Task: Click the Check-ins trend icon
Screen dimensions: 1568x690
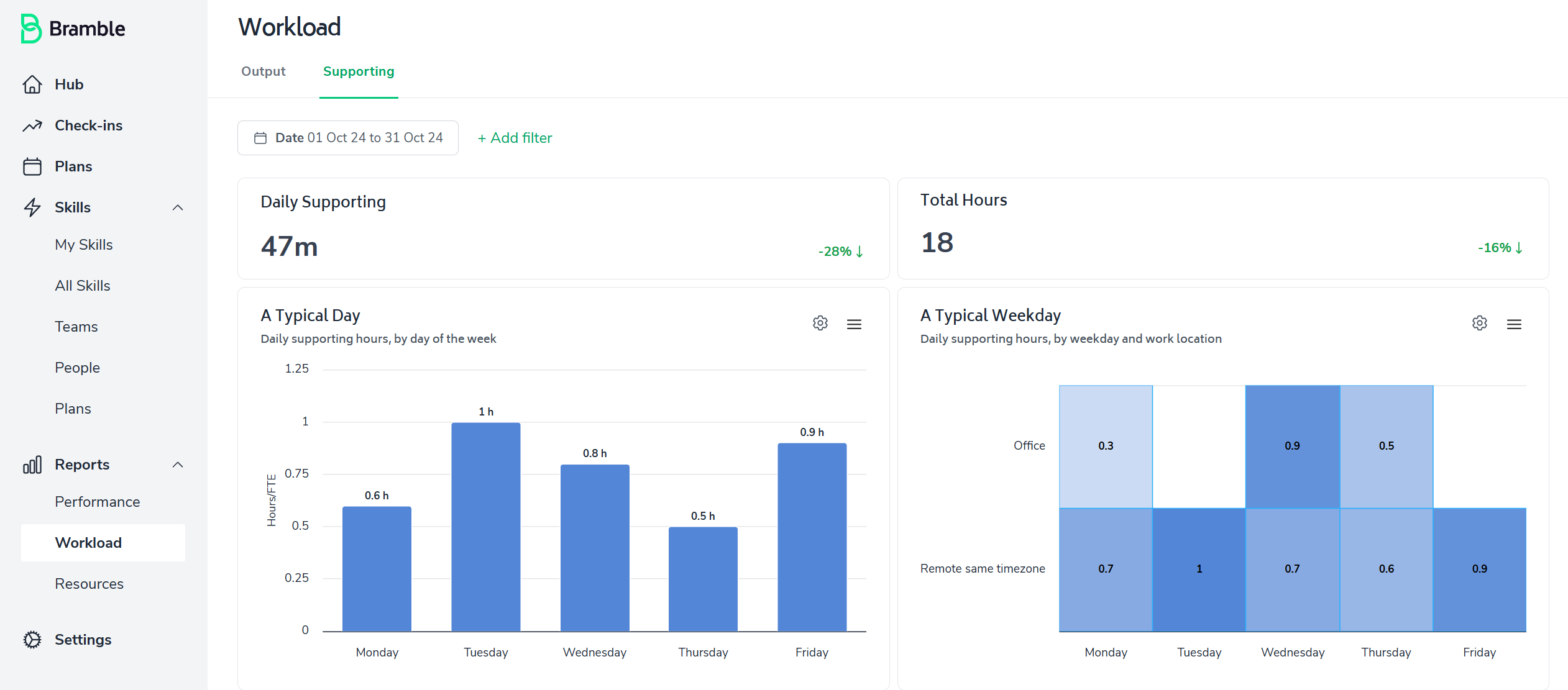Action: tap(32, 125)
